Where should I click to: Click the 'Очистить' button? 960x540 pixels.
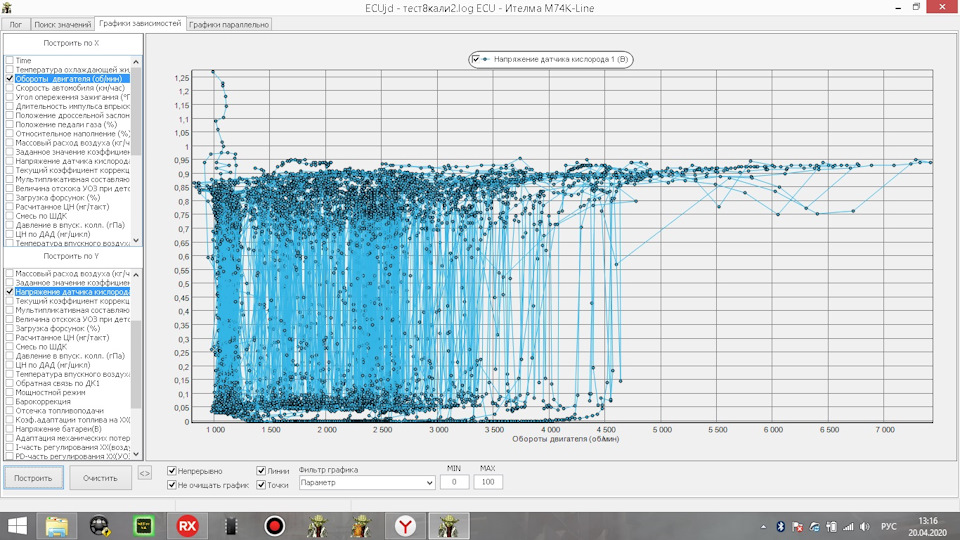click(x=100, y=478)
